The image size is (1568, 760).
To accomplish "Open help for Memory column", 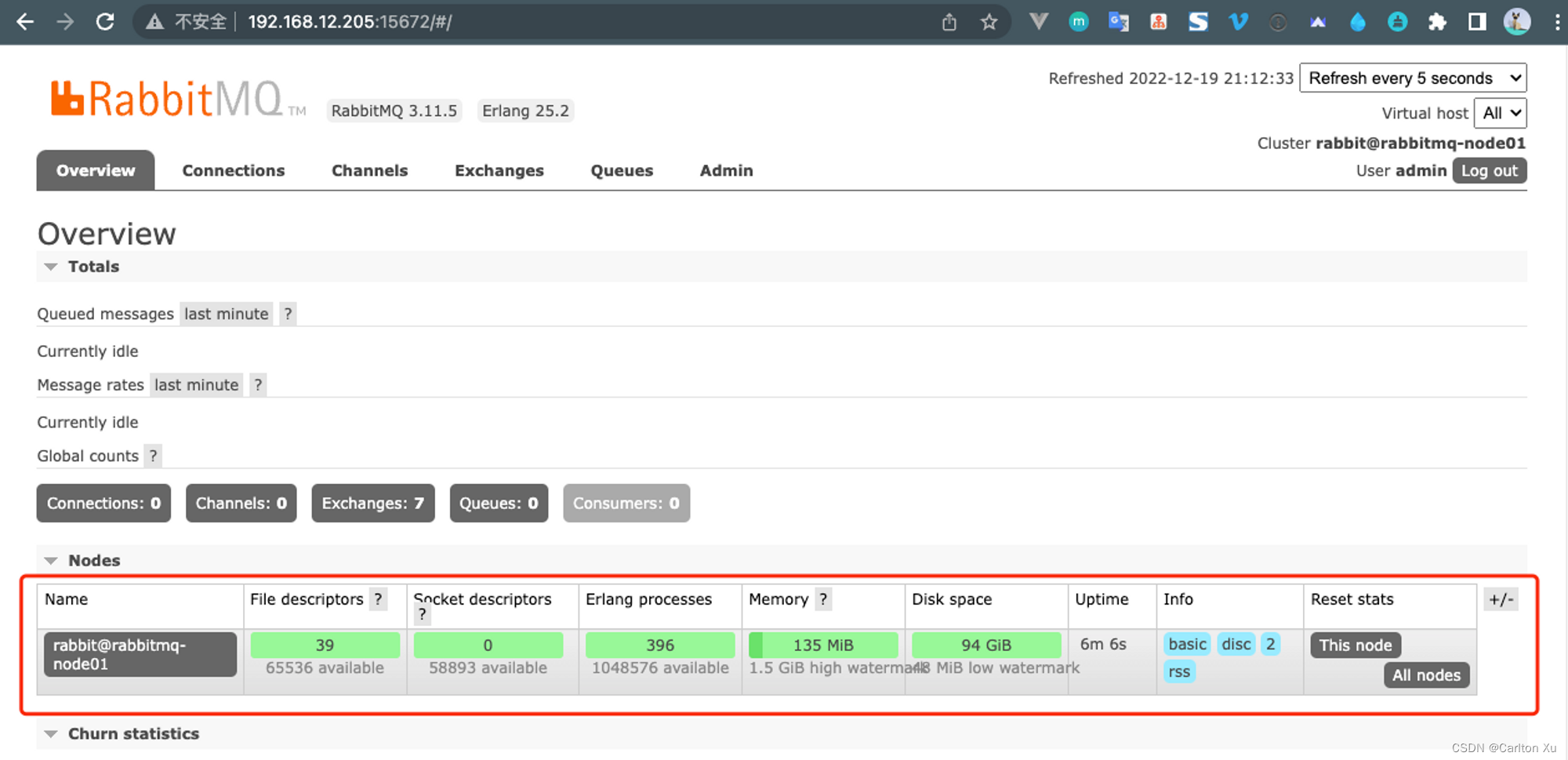I will point(823,599).
